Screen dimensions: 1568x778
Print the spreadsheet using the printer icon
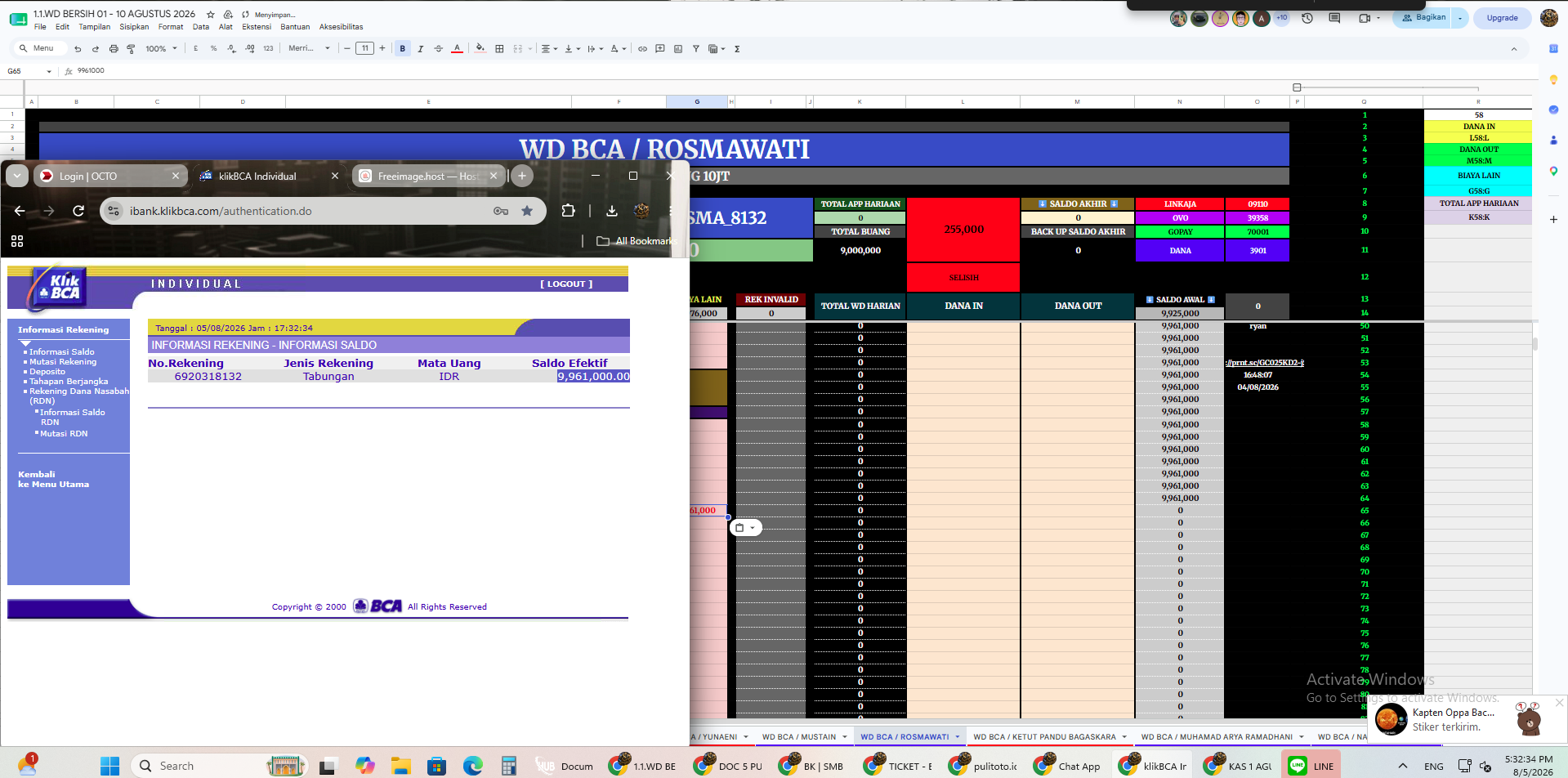(x=114, y=49)
